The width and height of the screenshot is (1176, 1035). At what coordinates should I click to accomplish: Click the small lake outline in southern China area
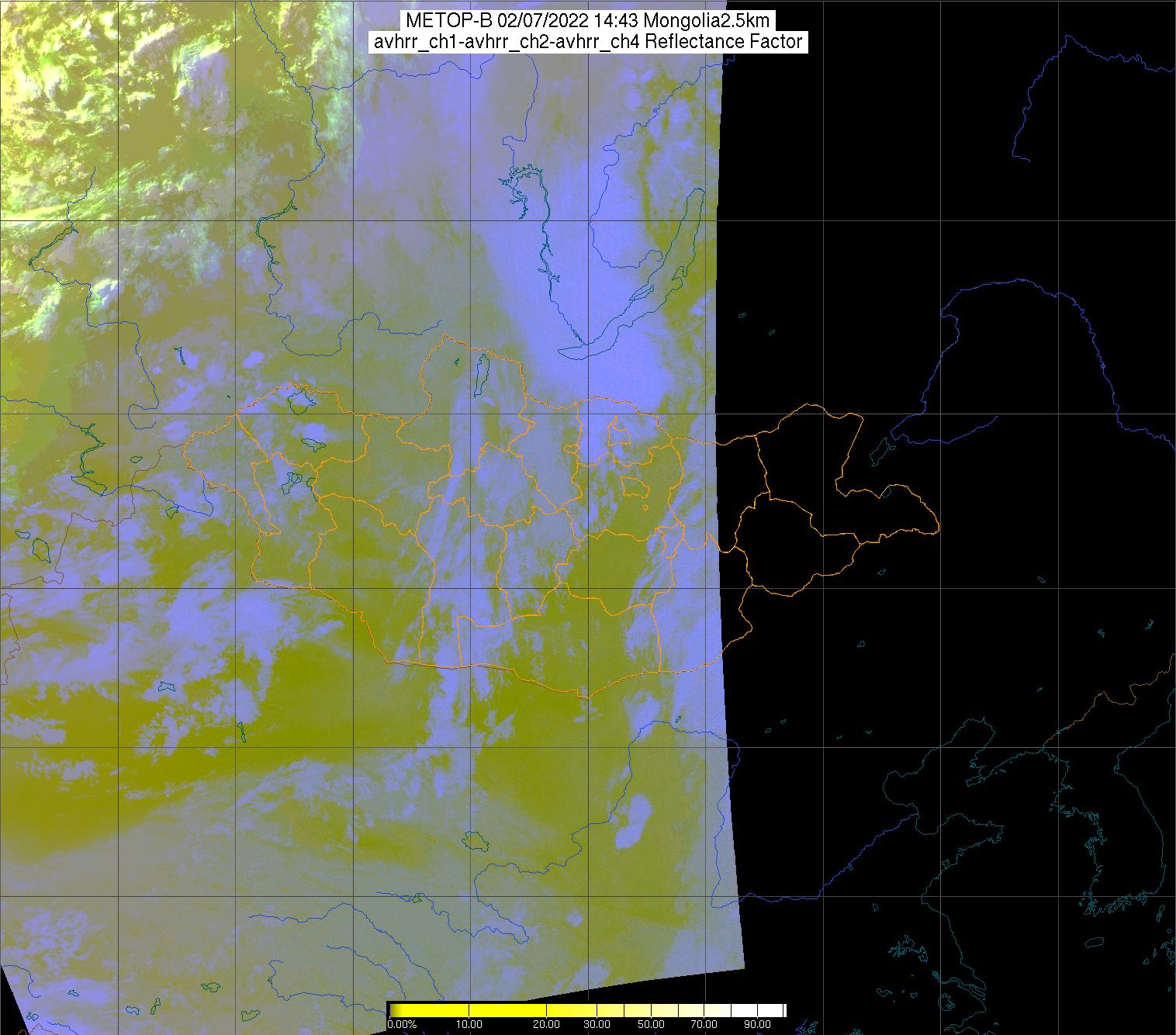coord(474,839)
